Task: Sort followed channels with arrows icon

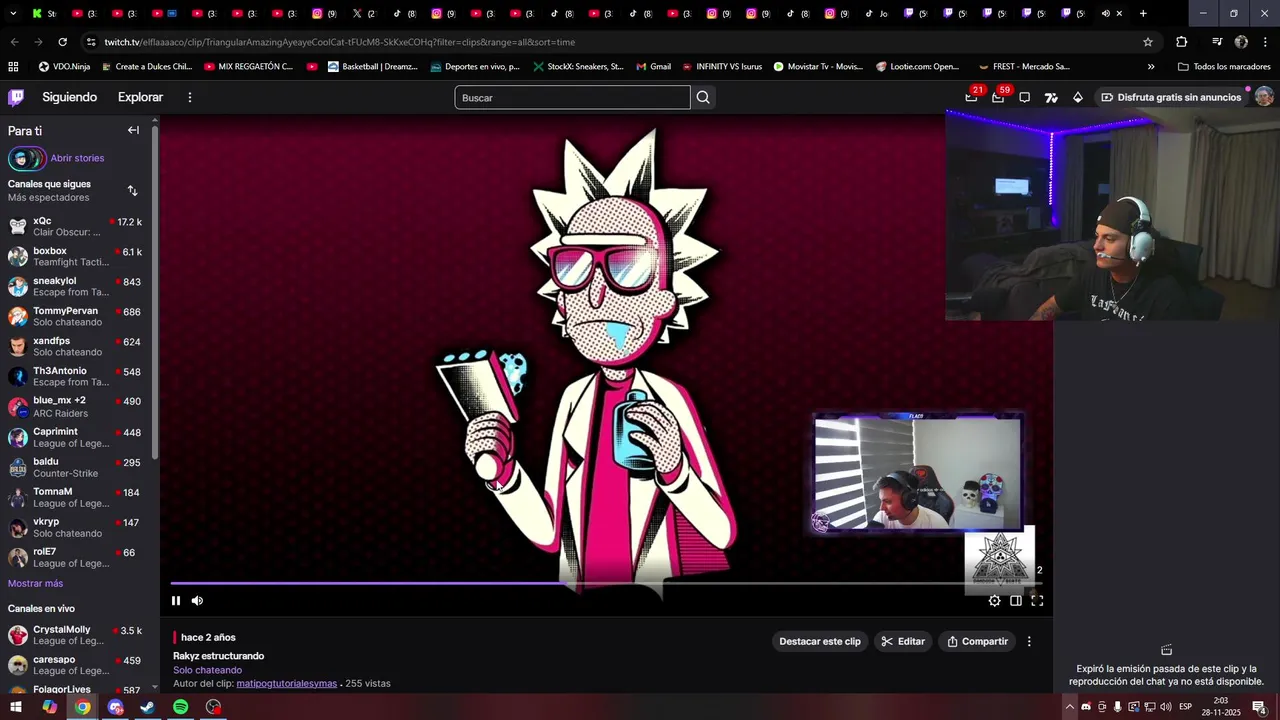Action: (x=132, y=190)
